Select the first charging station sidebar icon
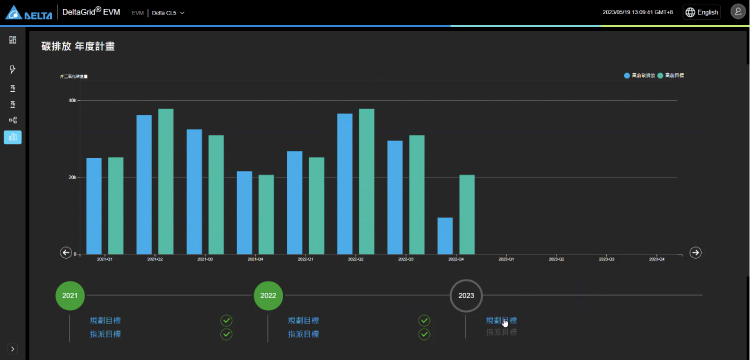Screen dimensions: 750x360 [13, 88]
